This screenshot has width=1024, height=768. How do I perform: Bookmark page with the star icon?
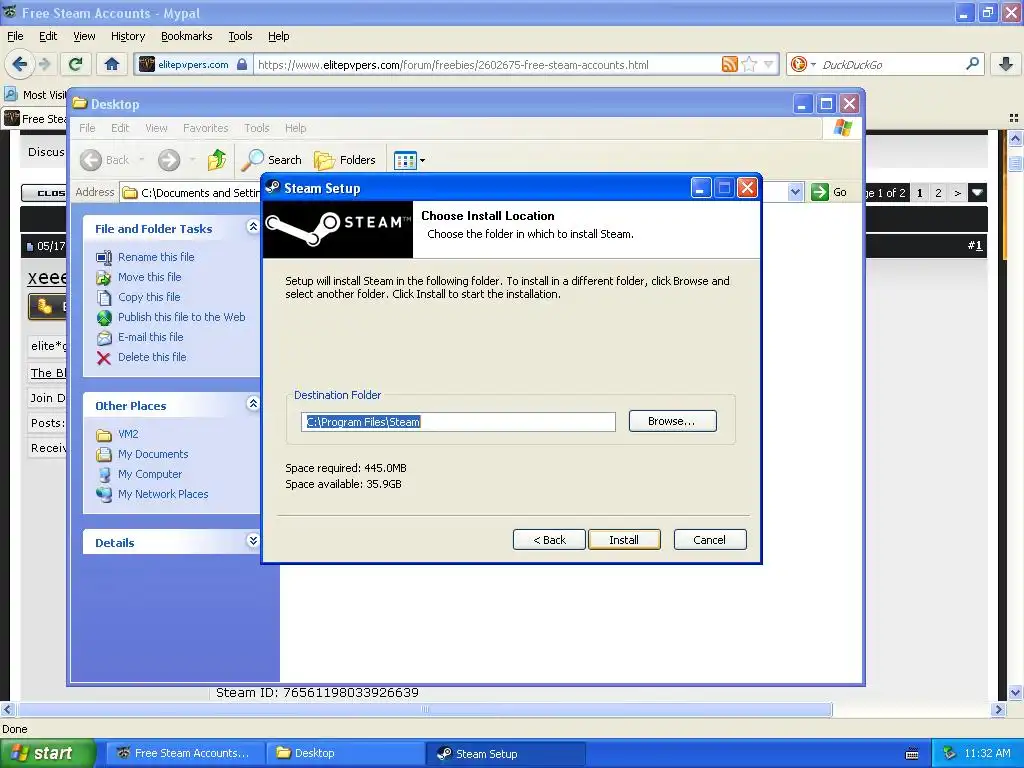coord(749,64)
